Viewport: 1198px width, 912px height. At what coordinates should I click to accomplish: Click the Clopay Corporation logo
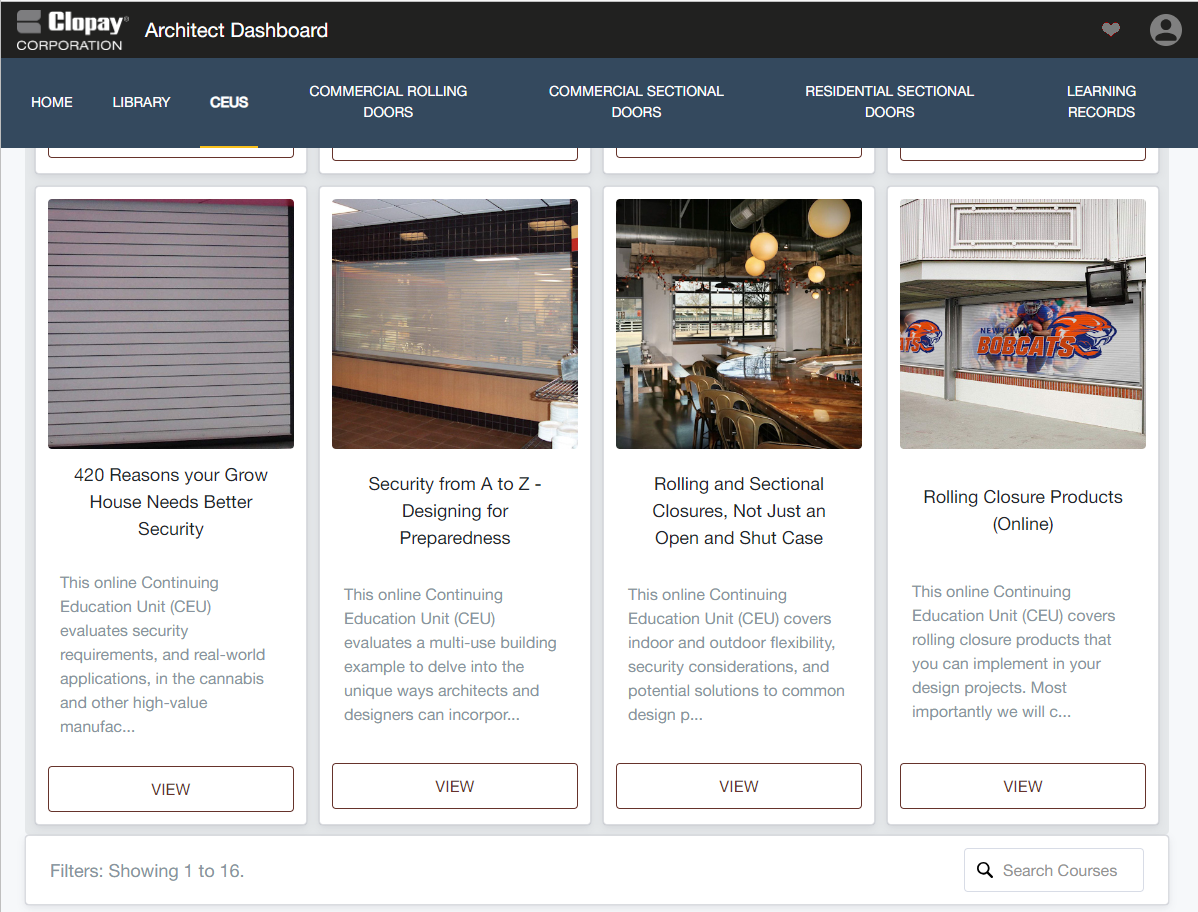tap(70, 30)
